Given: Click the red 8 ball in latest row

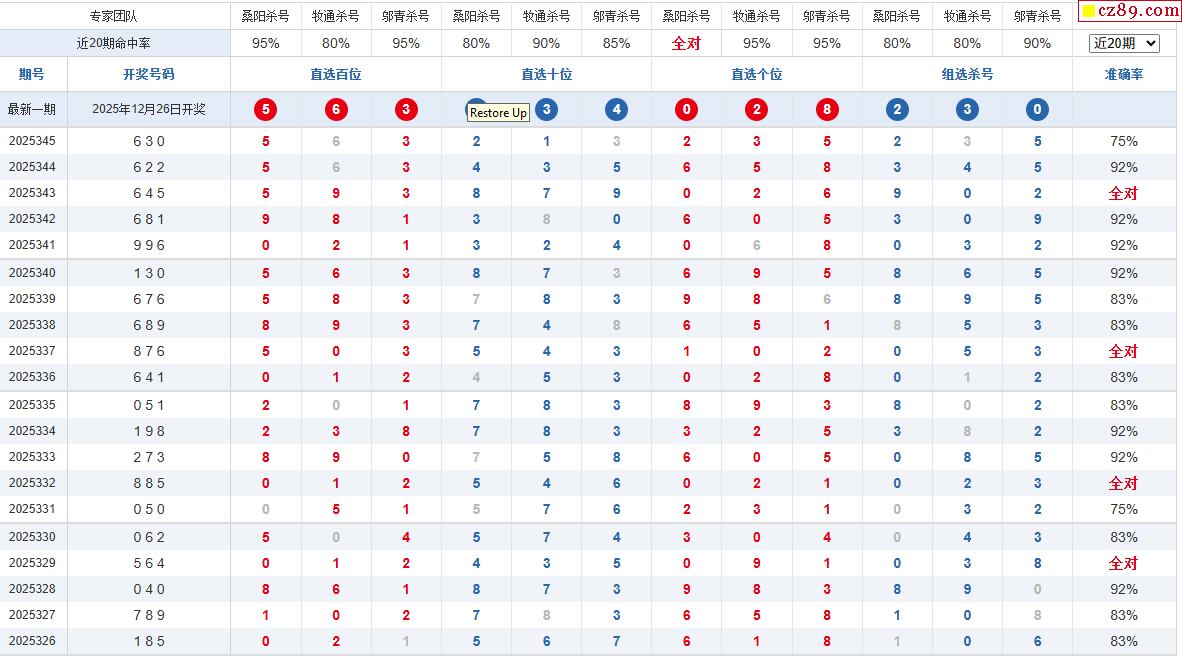Looking at the screenshot, I should click(827, 109).
